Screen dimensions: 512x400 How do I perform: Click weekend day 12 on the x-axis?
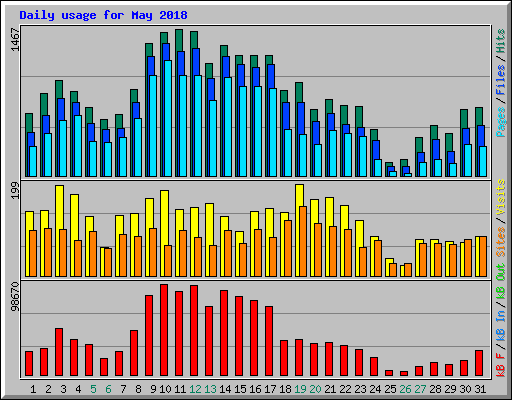coord(195,389)
